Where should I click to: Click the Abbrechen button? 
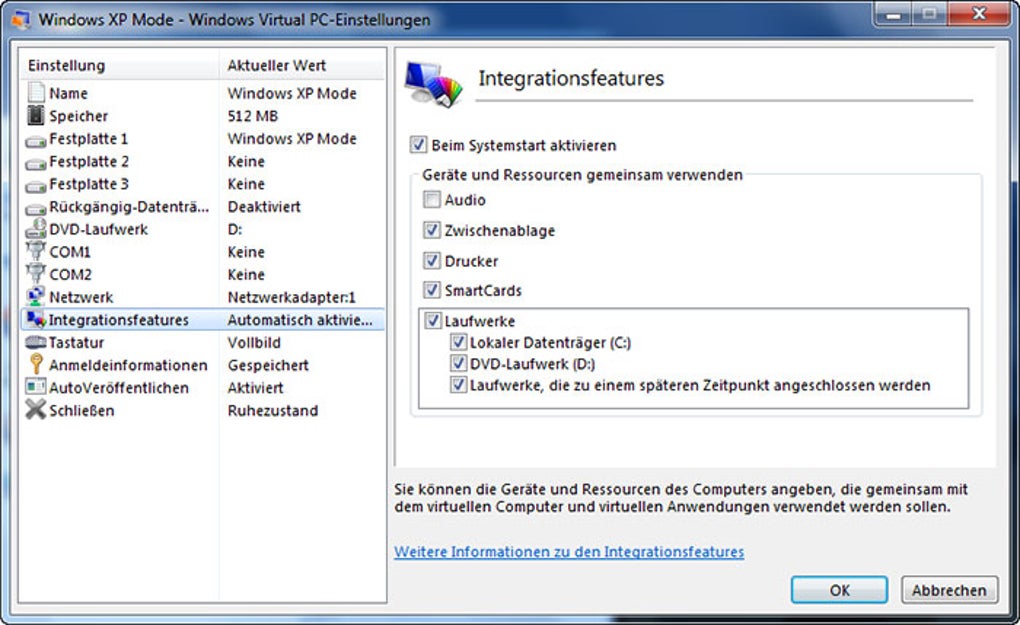tap(949, 590)
